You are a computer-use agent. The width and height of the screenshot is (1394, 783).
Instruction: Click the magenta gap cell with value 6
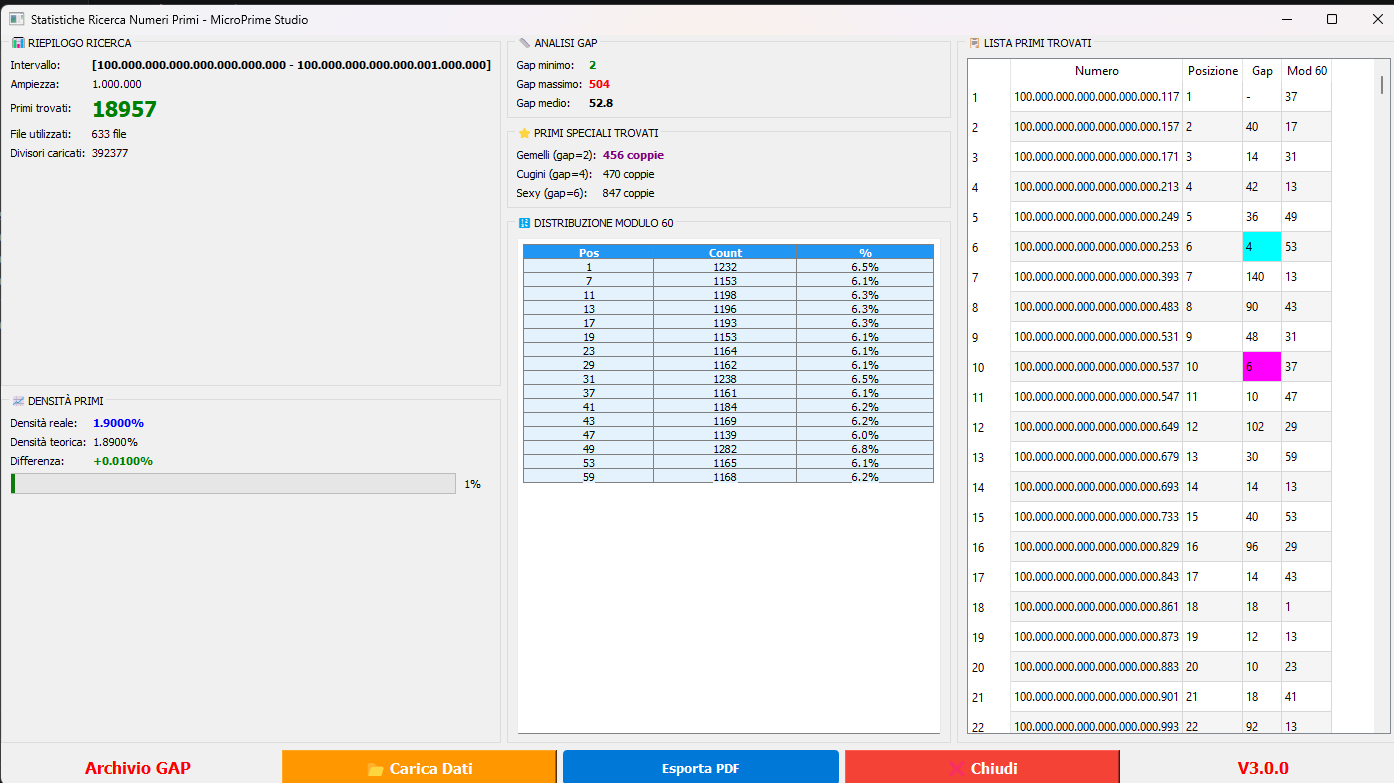point(1262,367)
